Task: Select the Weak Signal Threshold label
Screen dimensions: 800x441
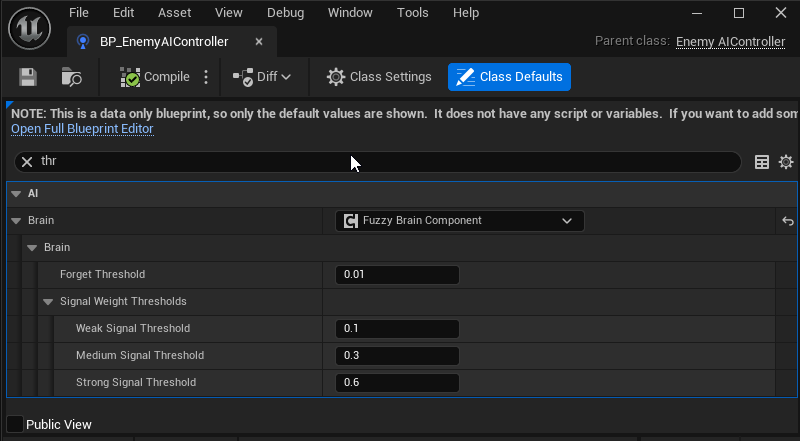Action: coord(133,329)
